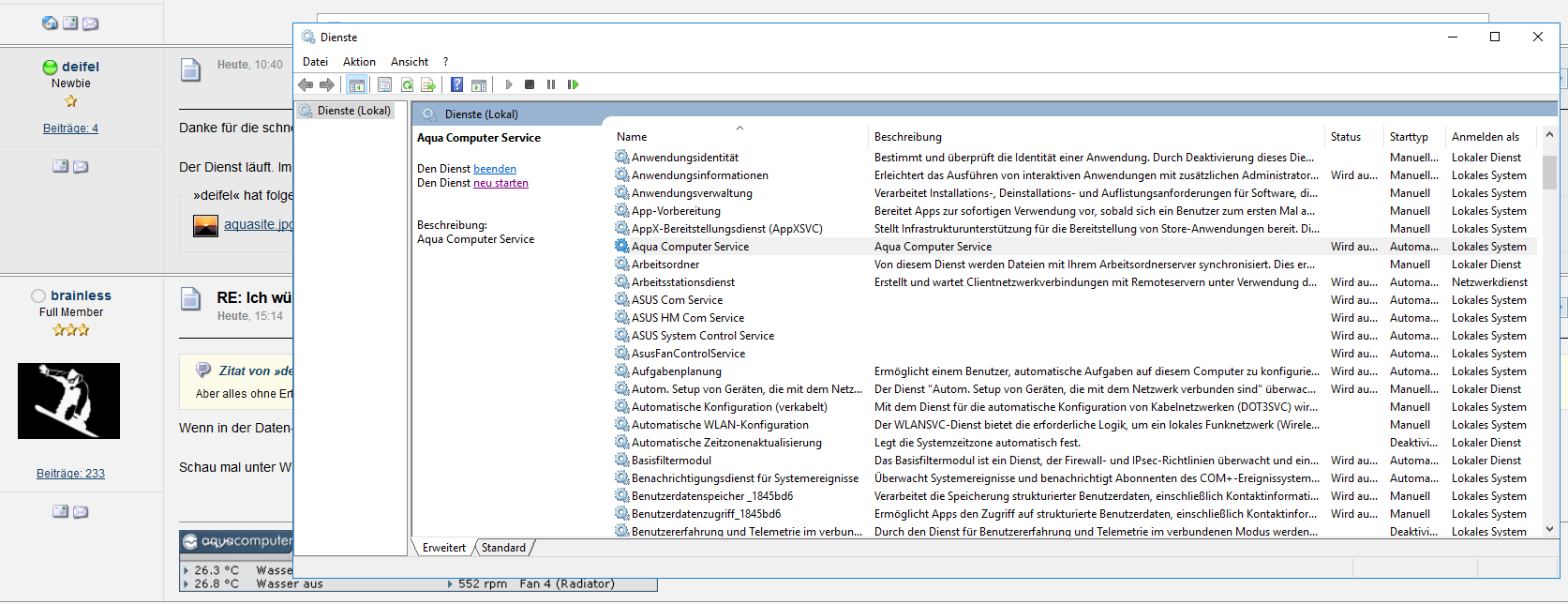Click the scrollbar down arrow in the services list
Viewport: 1568px width, 605px height.
1549,529
